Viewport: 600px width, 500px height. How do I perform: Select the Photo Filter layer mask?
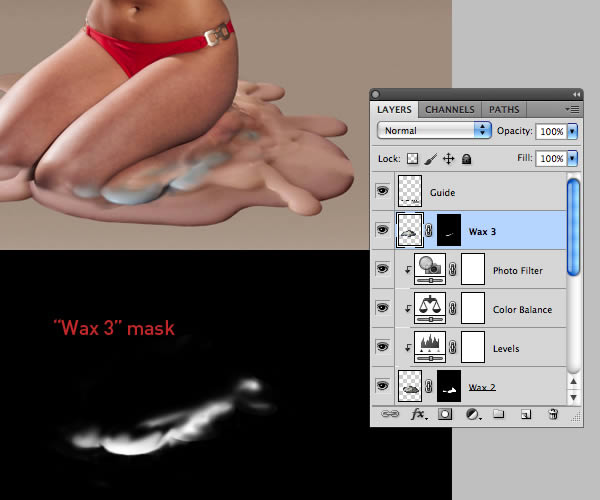473,269
